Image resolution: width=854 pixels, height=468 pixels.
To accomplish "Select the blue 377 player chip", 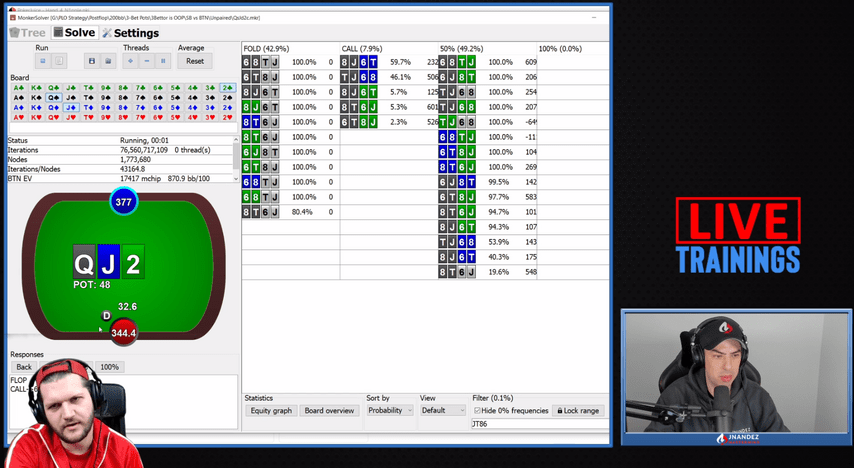I will pyautogui.click(x=124, y=202).
